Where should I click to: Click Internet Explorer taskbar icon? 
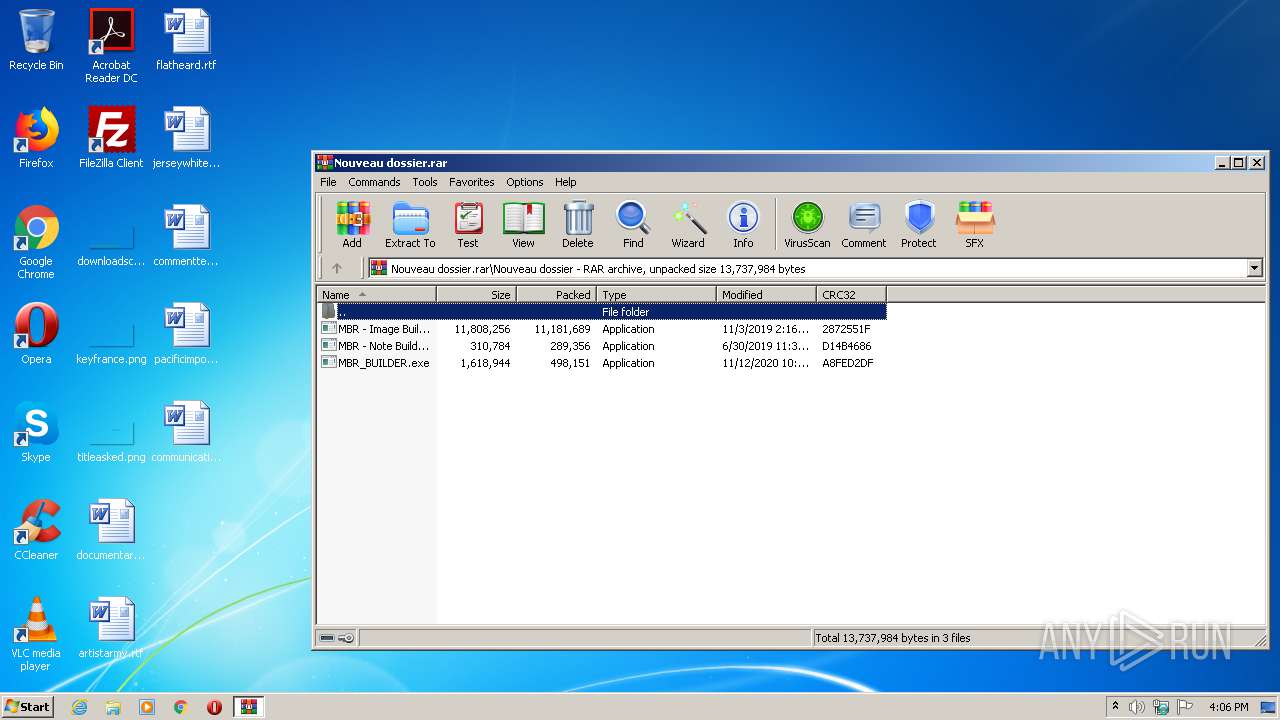click(79, 707)
